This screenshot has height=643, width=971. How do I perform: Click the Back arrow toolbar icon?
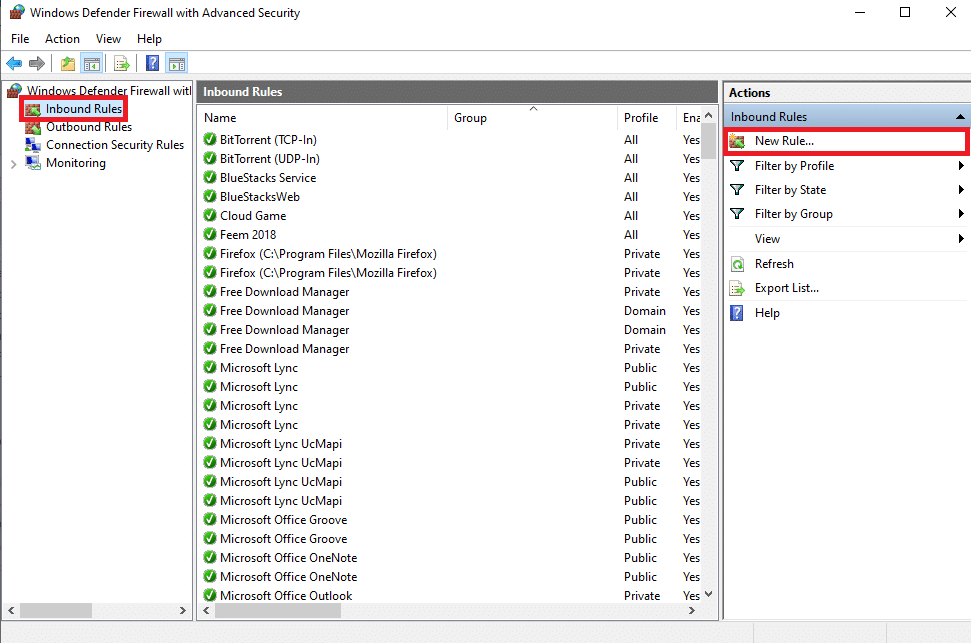[14, 63]
